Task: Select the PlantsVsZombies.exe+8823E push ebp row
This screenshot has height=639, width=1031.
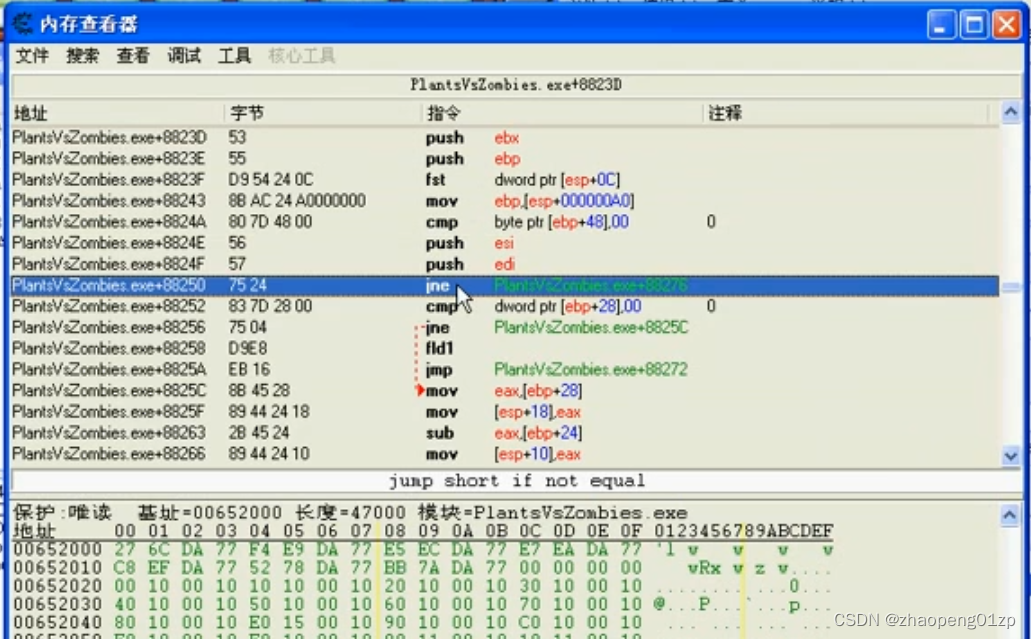Action: [505, 159]
